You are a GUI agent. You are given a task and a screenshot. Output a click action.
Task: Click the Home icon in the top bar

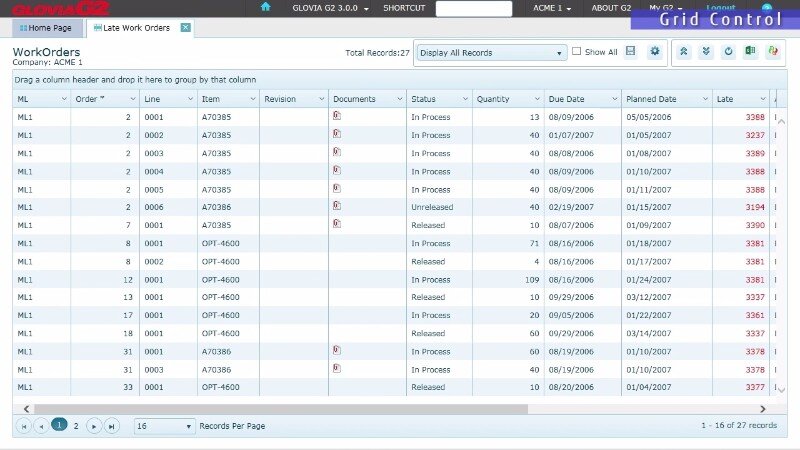[x=265, y=7]
